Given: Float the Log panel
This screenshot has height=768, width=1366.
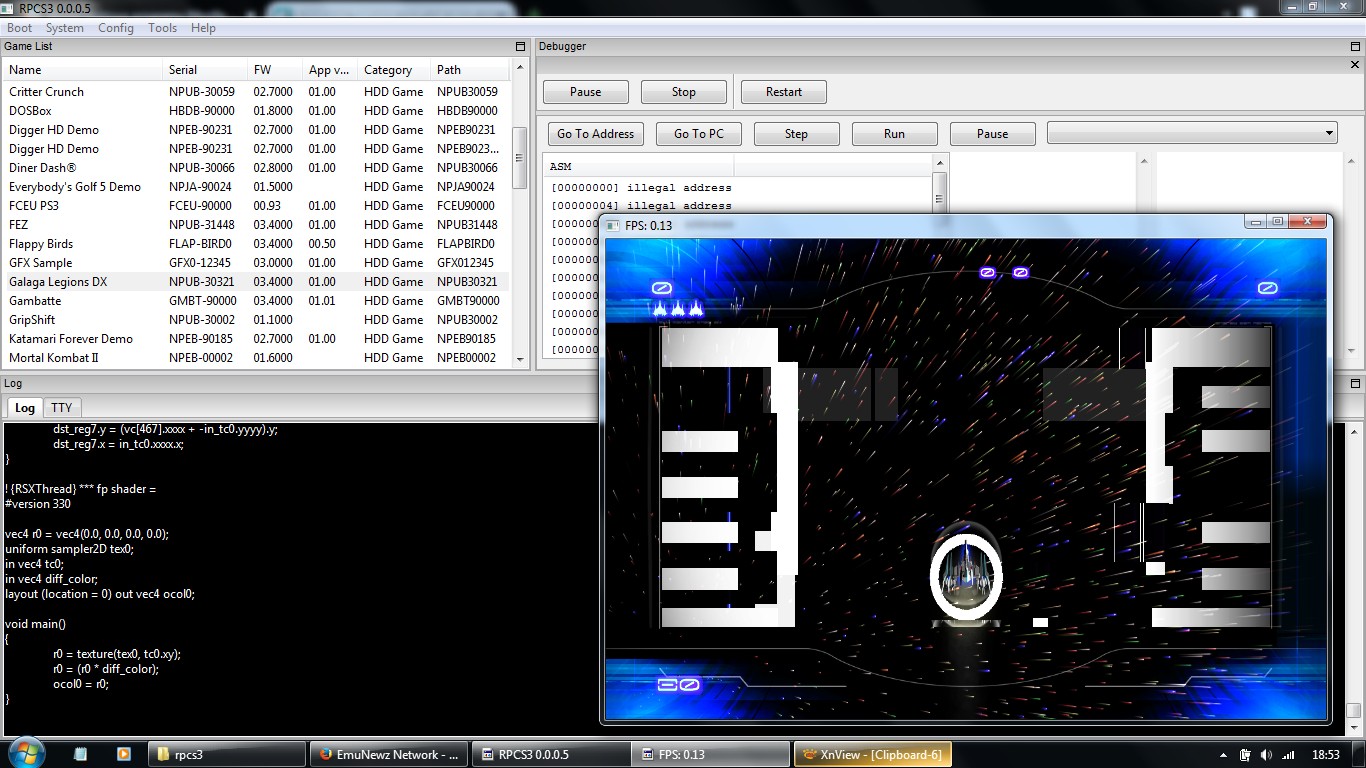Looking at the screenshot, I should (x=1356, y=384).
